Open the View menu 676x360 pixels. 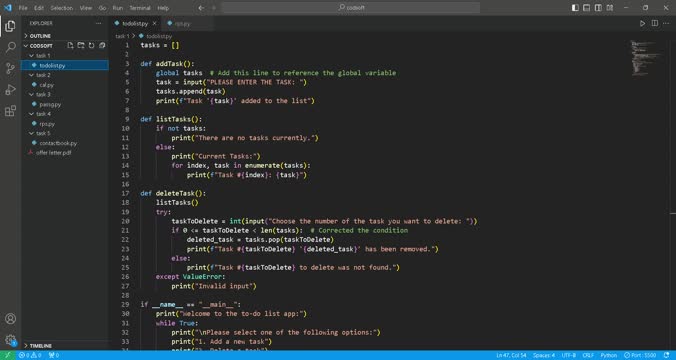(86, 8)
